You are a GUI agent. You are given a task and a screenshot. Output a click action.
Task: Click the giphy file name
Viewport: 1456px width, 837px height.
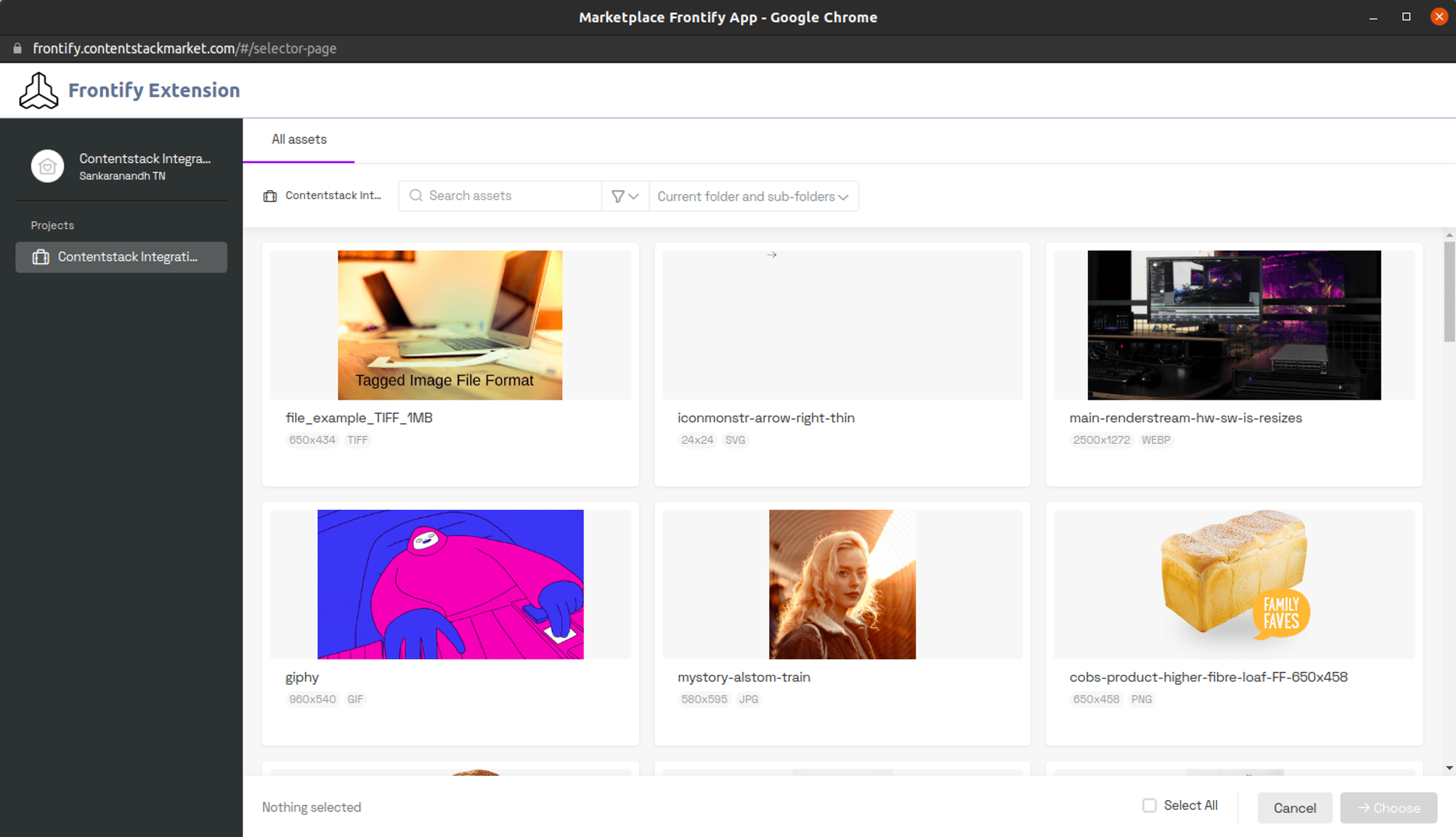tap(302, 678)
